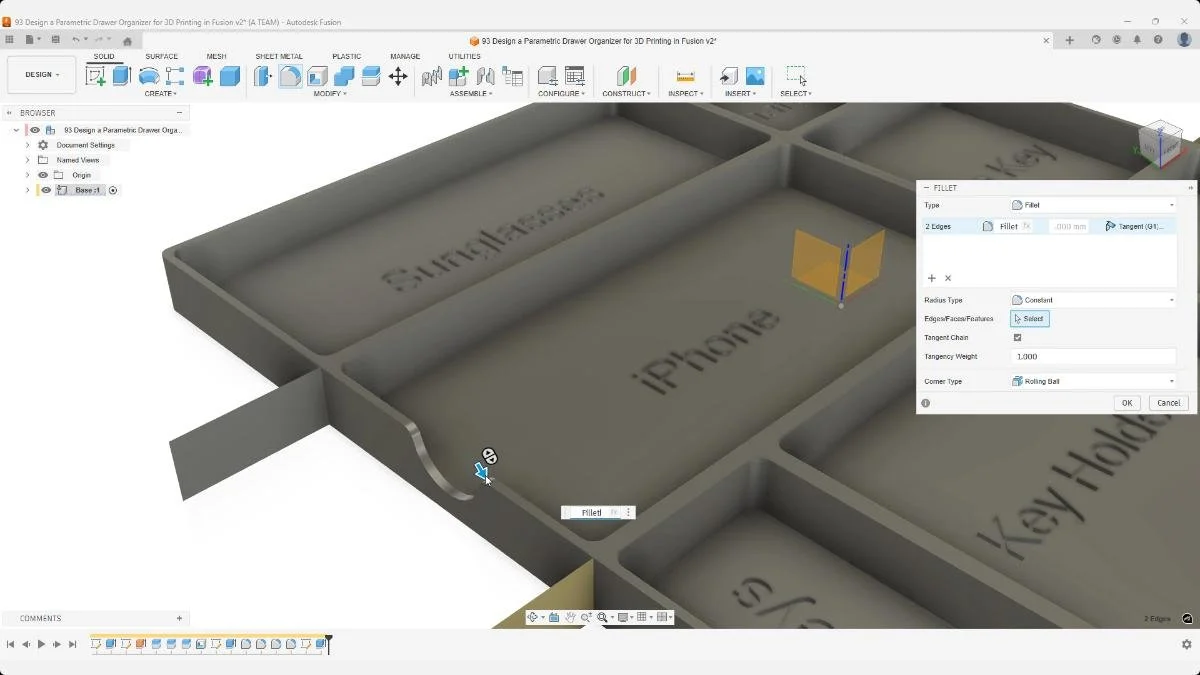Click the Look At icon in the navigation bar
The width and height of the screenshot is (1200, 675).
pos(554,617)
